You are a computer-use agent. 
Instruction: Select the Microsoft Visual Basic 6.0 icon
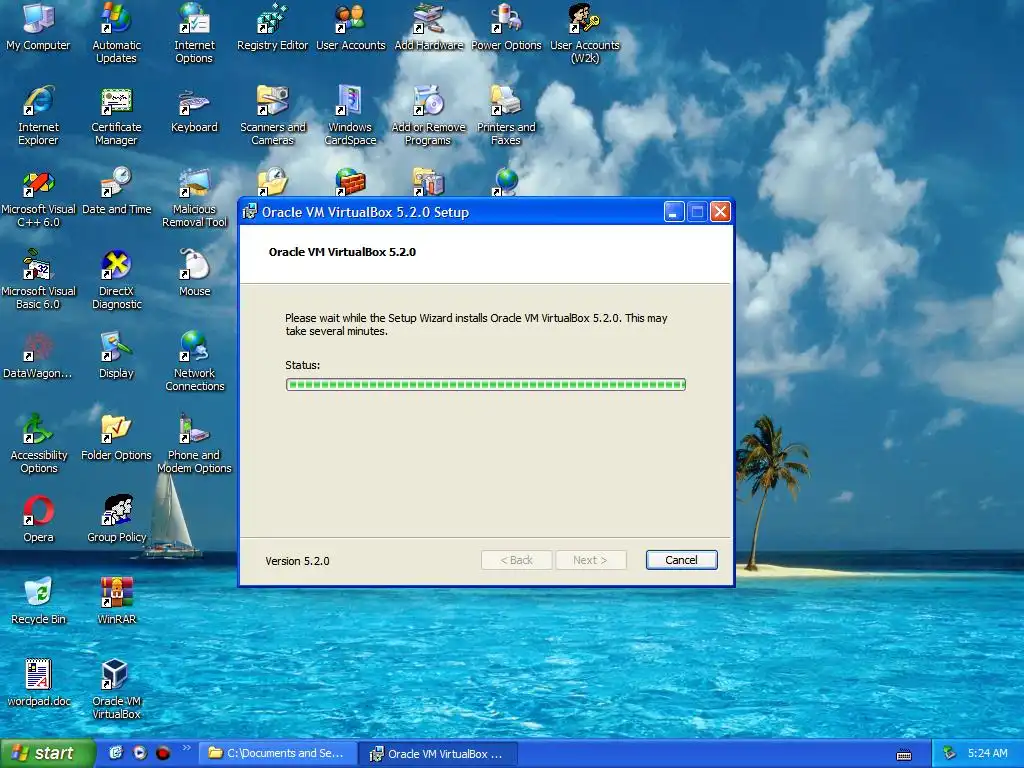pyautogui.click(x=38, y=280)
